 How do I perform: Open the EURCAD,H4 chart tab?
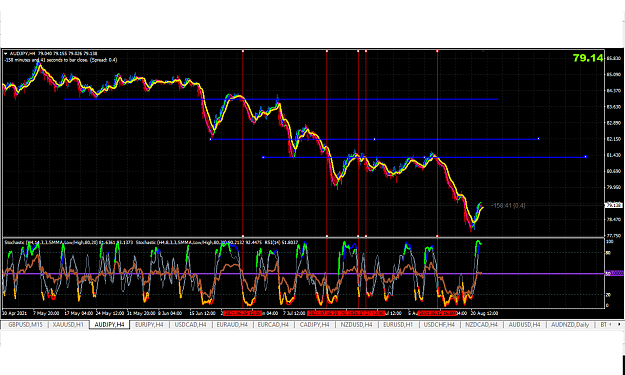273,325
